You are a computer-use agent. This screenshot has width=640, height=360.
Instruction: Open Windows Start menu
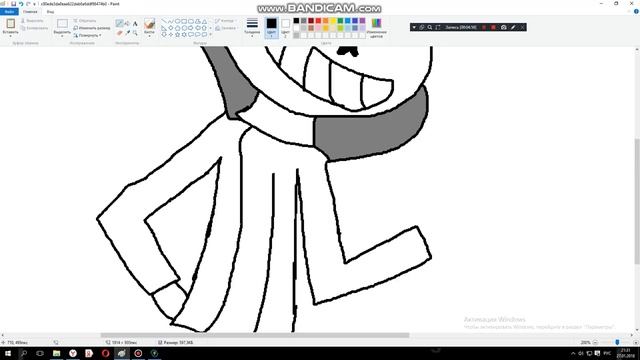[x=8, y=353]
